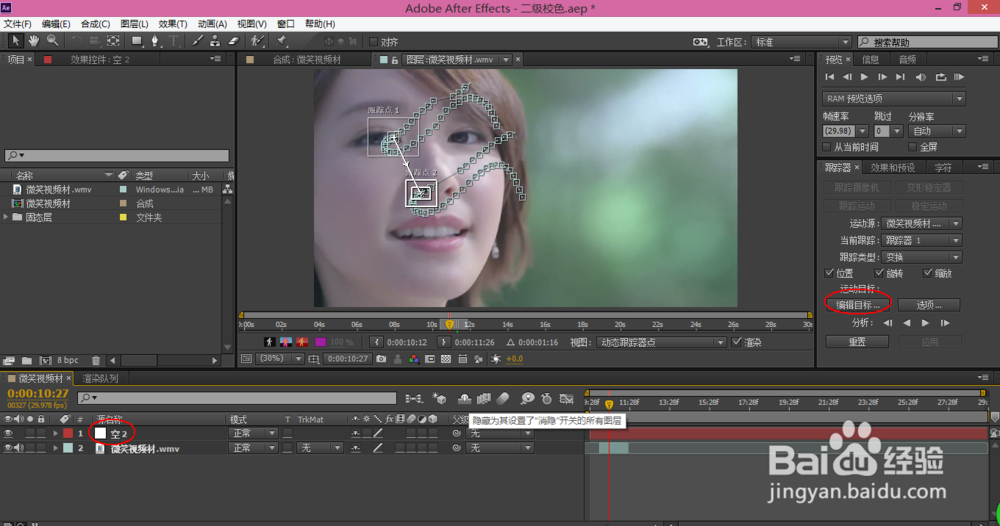
Task: Click the auto-keyframe stopwatch icon in timeline
Action: coord(547,398)
